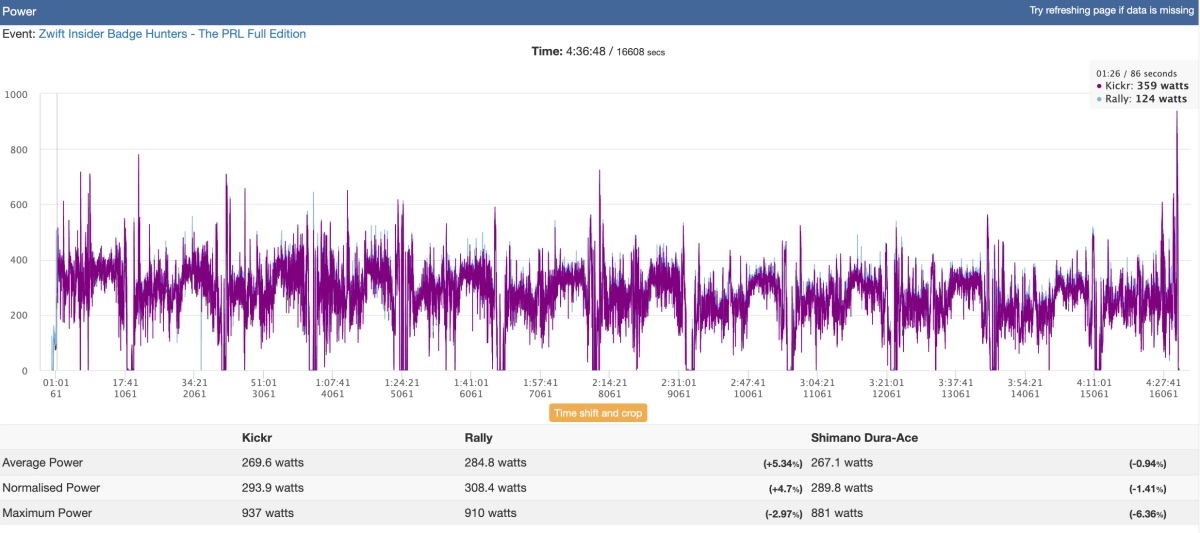Click the Shimano Dura-Ace column header
Viewport: 1200px width, 533px height.
[x=865, y=437]
